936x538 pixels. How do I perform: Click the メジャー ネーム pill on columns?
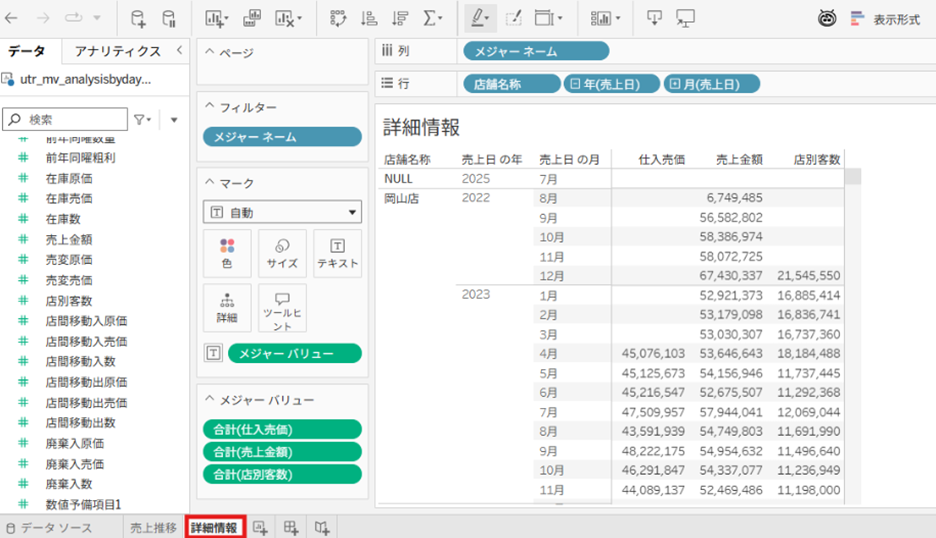[536, 51]
